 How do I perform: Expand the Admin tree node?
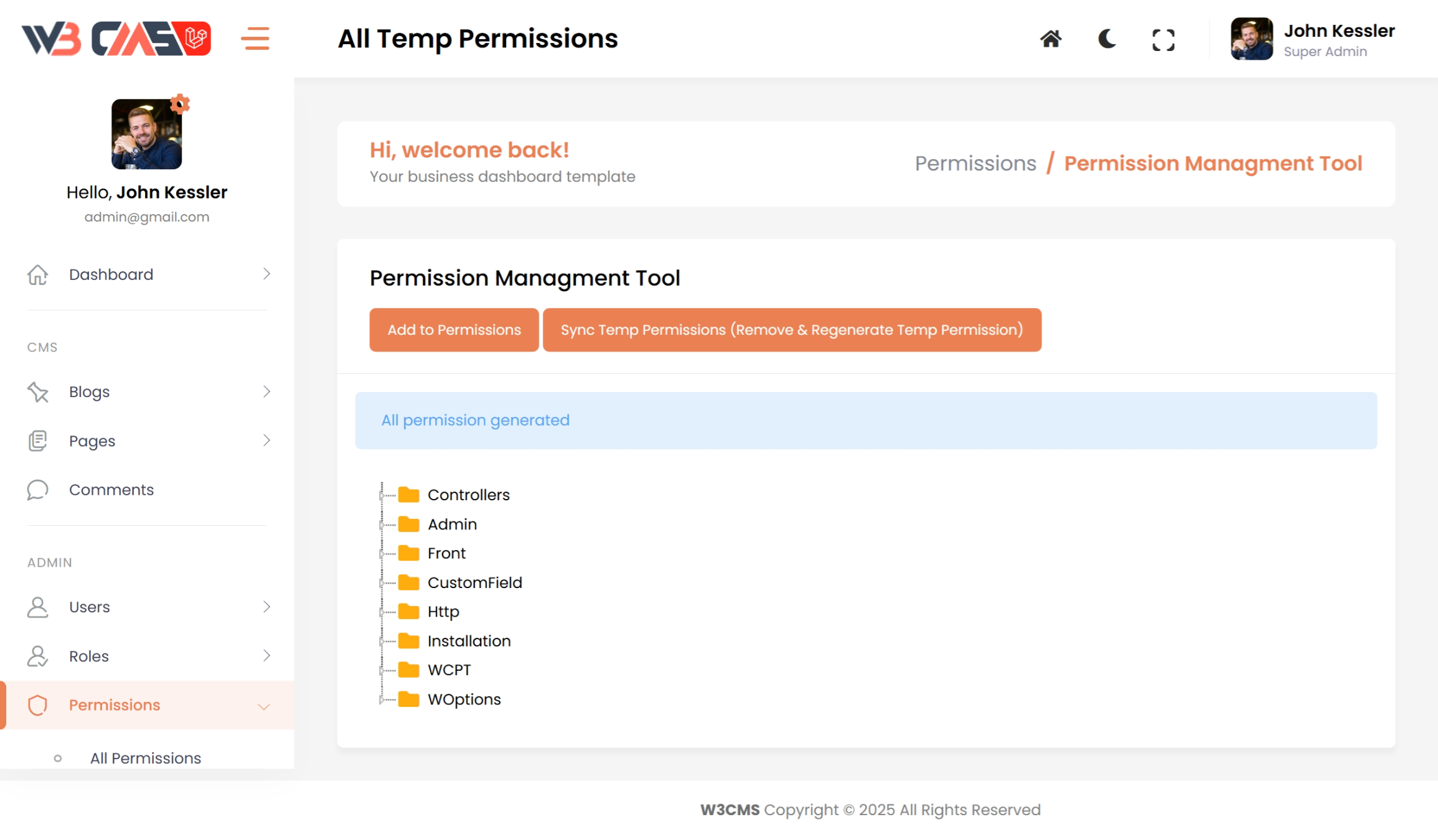(x=382, y=525)
